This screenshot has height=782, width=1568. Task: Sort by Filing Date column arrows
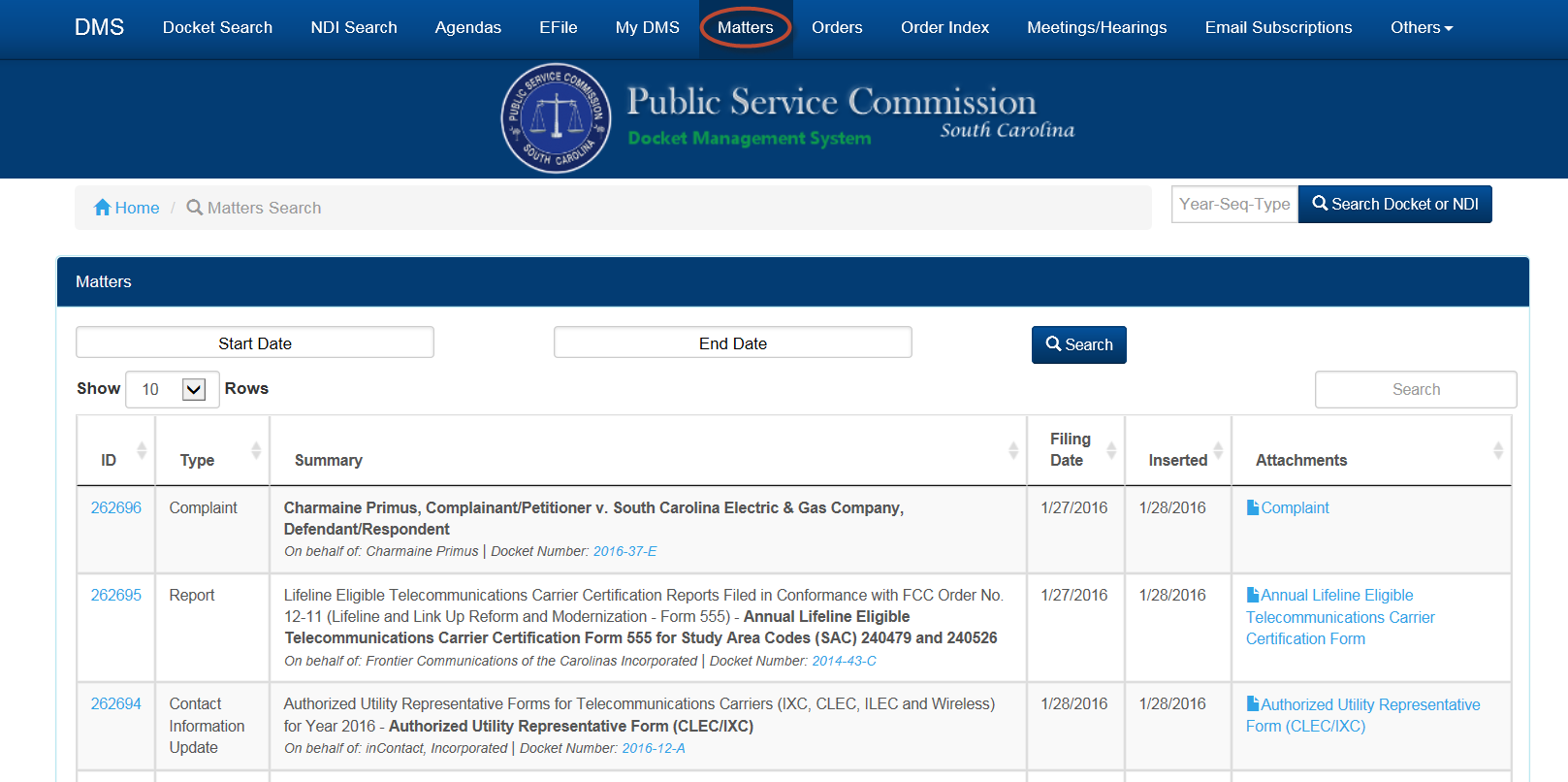[1111, 450]
